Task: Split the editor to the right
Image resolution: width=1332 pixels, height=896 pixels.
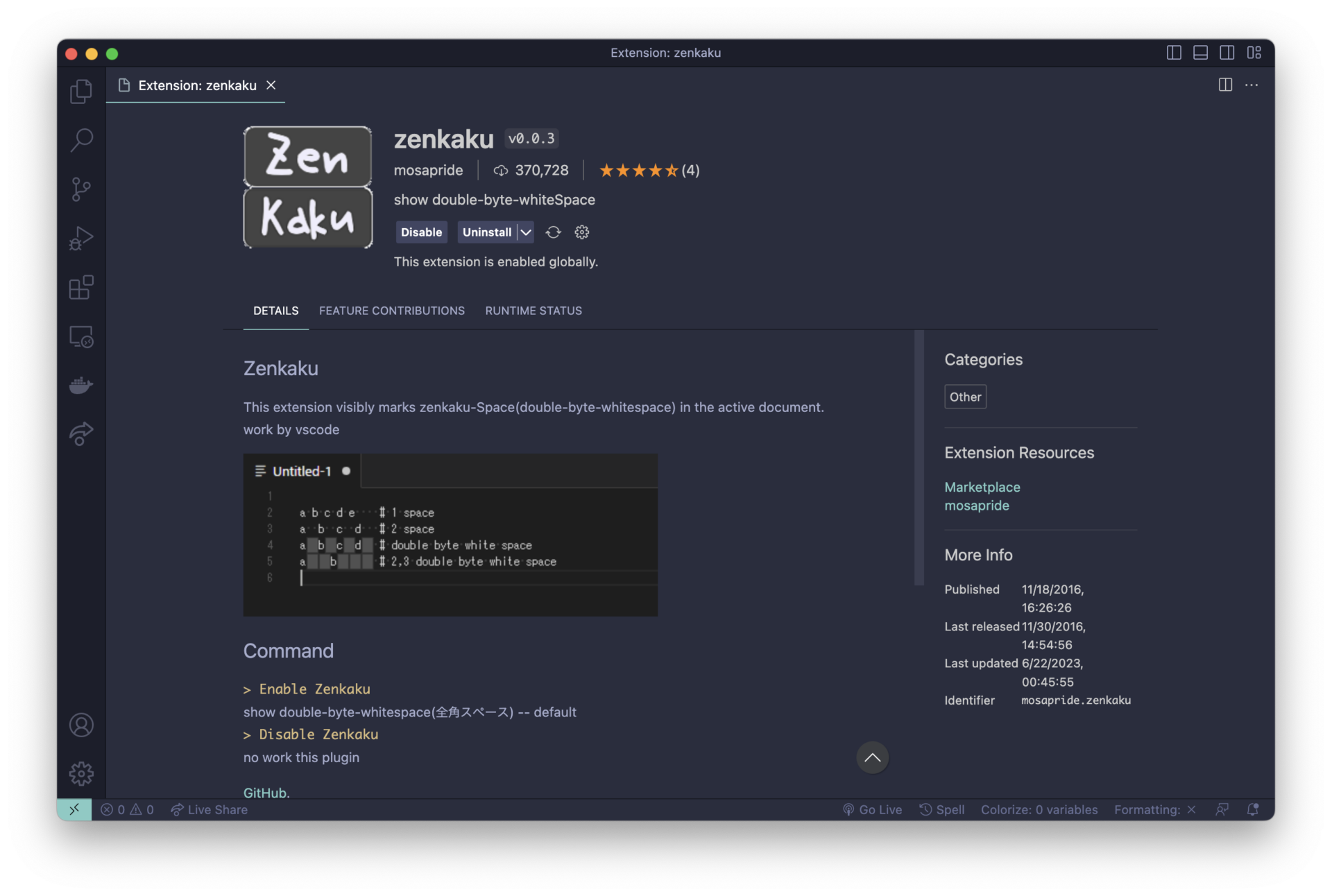Action: coord(1225,85)
